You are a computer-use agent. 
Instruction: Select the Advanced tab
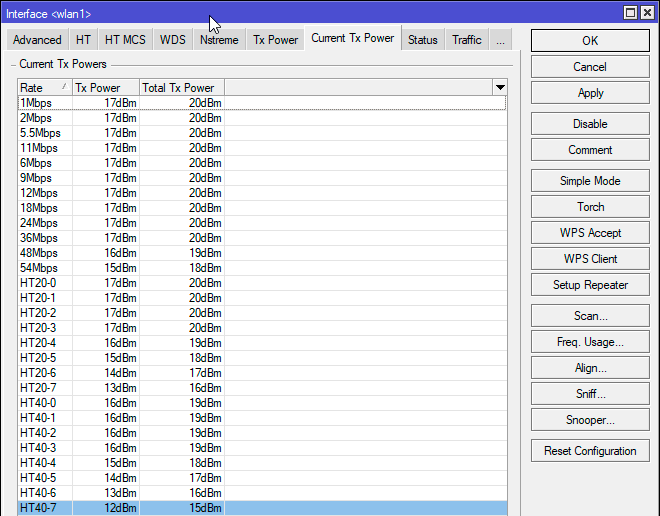pyautogui.click(x=37, y=40)
